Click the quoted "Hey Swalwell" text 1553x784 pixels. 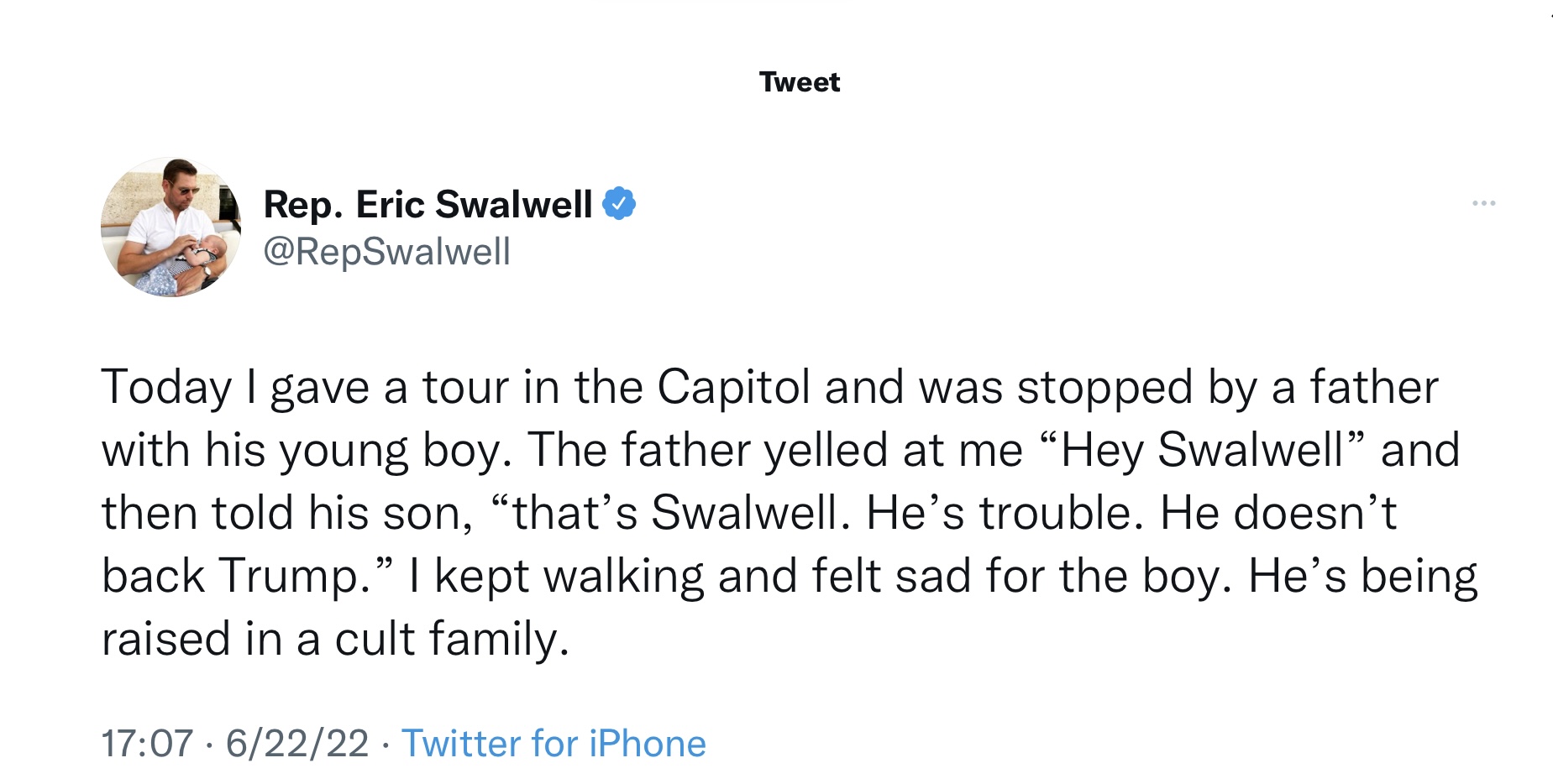point(1201,451)
